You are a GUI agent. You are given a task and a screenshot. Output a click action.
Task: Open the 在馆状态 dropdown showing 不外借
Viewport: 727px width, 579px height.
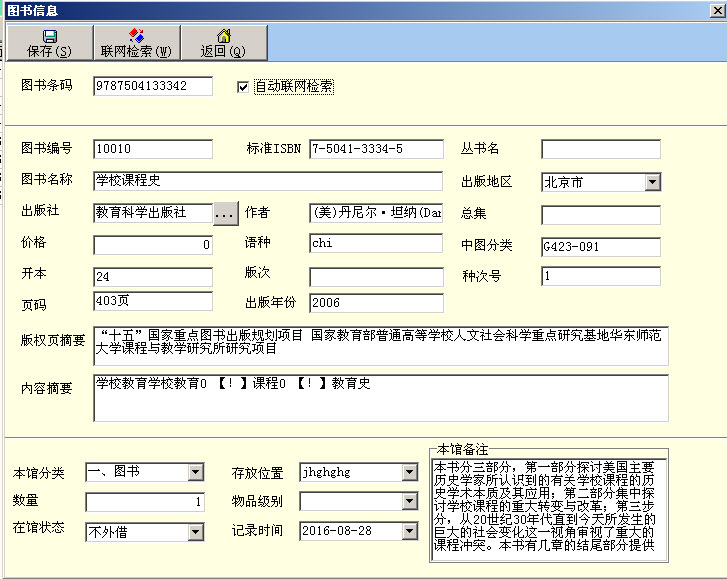(195, 532)
